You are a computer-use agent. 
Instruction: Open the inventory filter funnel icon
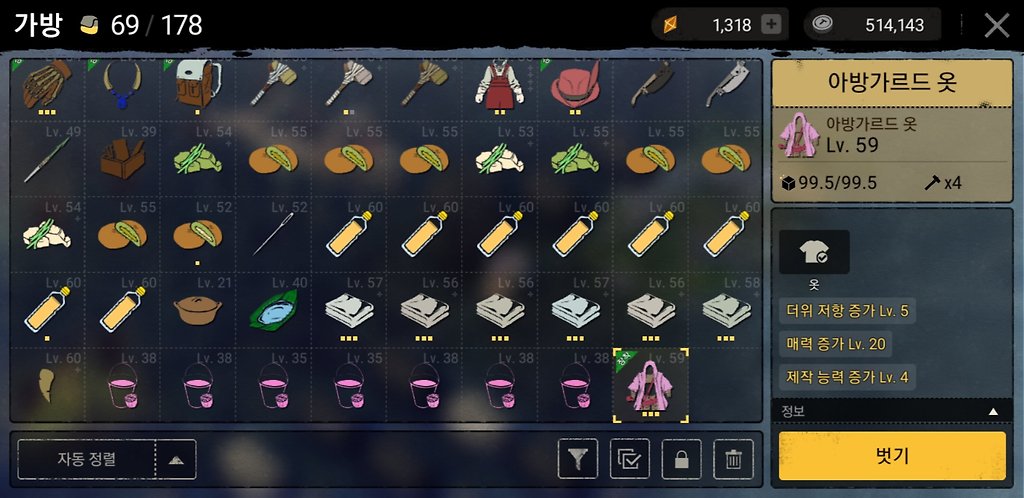[x=578, y=459]
